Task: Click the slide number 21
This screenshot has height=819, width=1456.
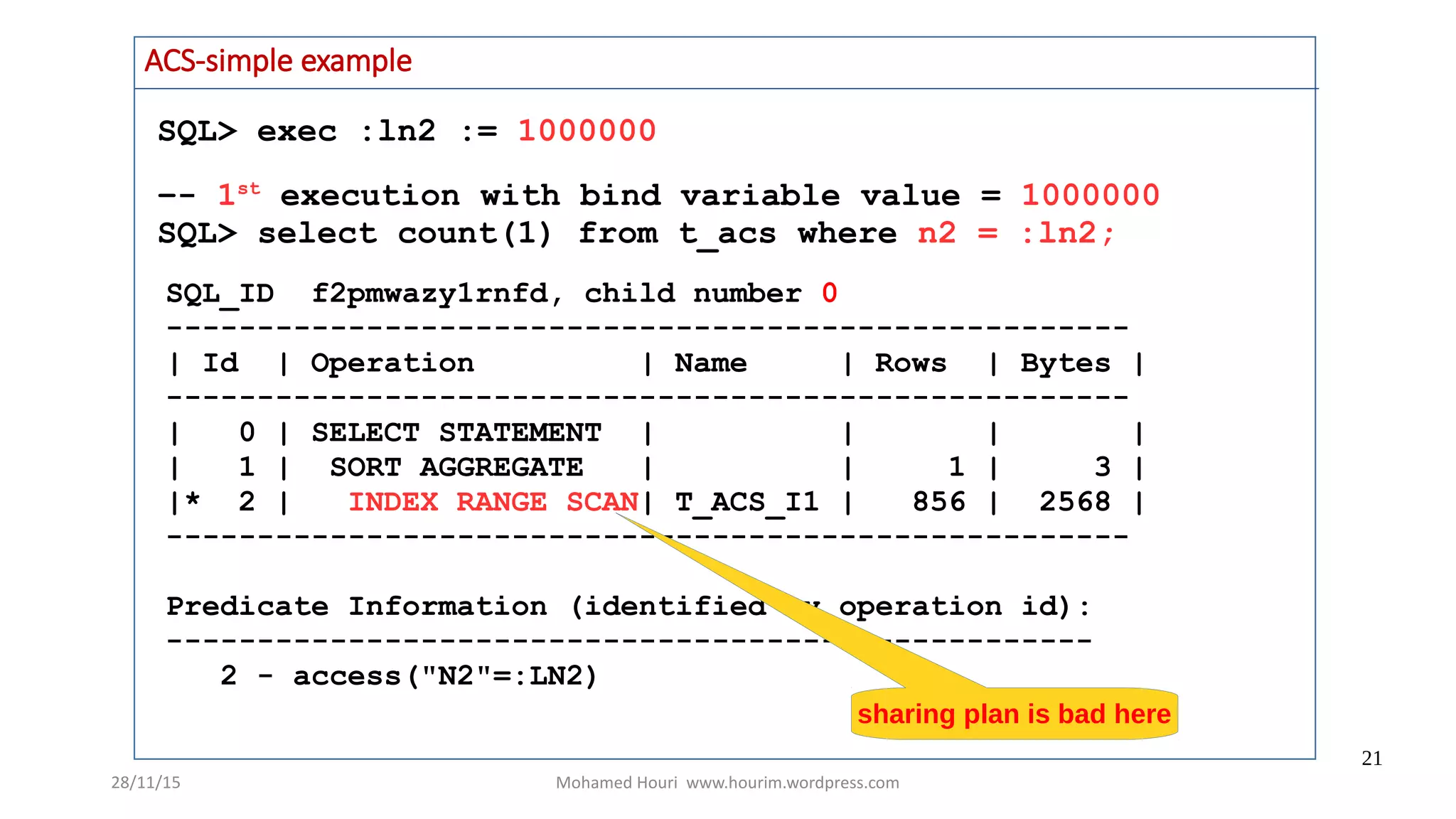Action: click(1372, 759)
